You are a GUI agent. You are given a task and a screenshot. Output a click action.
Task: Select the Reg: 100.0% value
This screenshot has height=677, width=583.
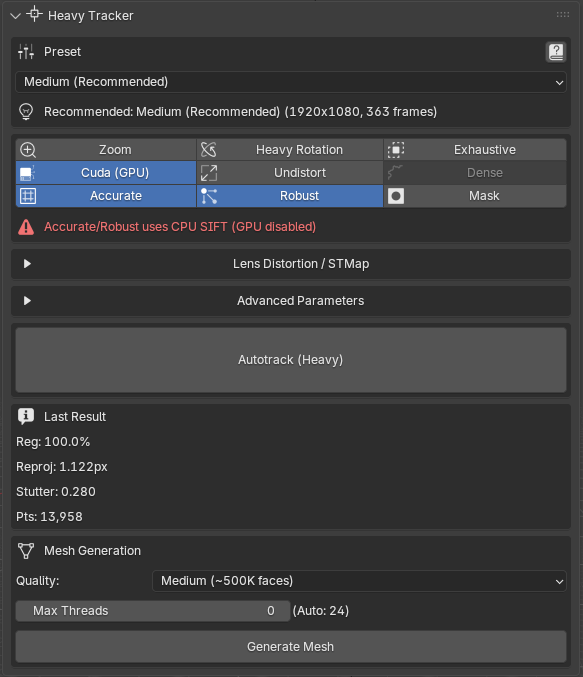tap(53, 442)
